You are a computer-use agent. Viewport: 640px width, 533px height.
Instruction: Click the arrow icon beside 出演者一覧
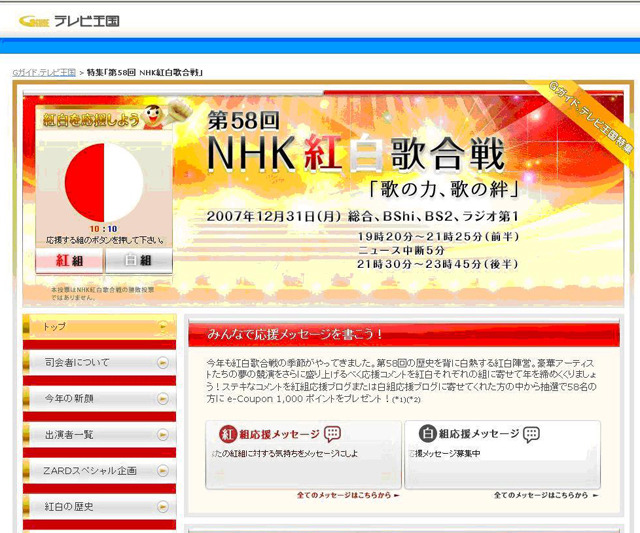pos(163,435)
